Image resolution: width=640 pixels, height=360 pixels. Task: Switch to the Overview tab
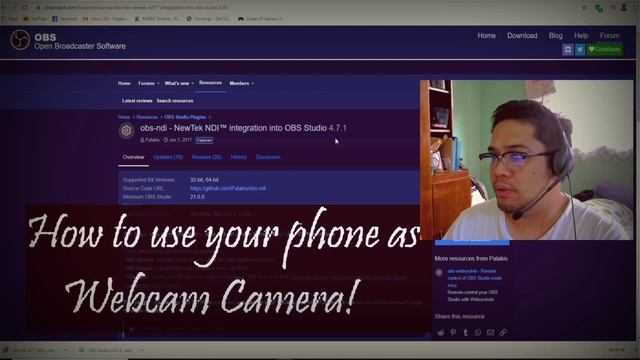coord(133,157)
